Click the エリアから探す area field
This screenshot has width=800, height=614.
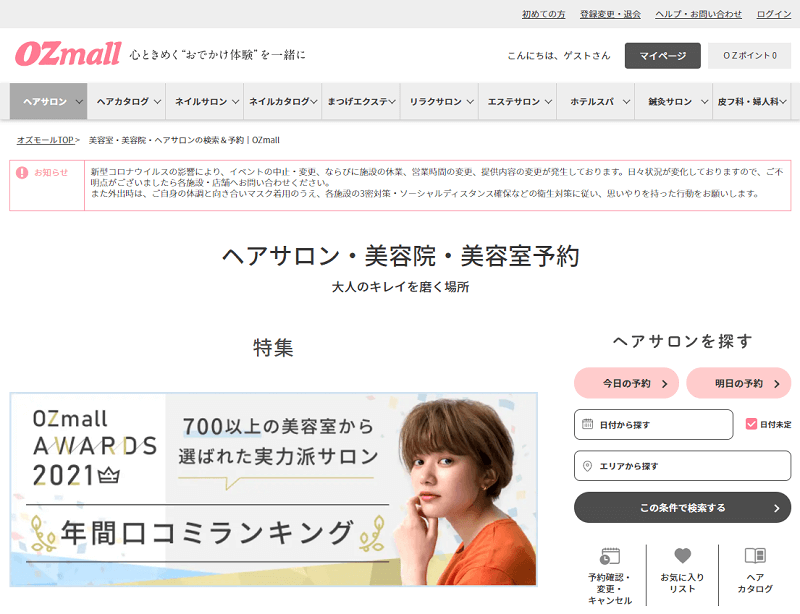[683, 466]
